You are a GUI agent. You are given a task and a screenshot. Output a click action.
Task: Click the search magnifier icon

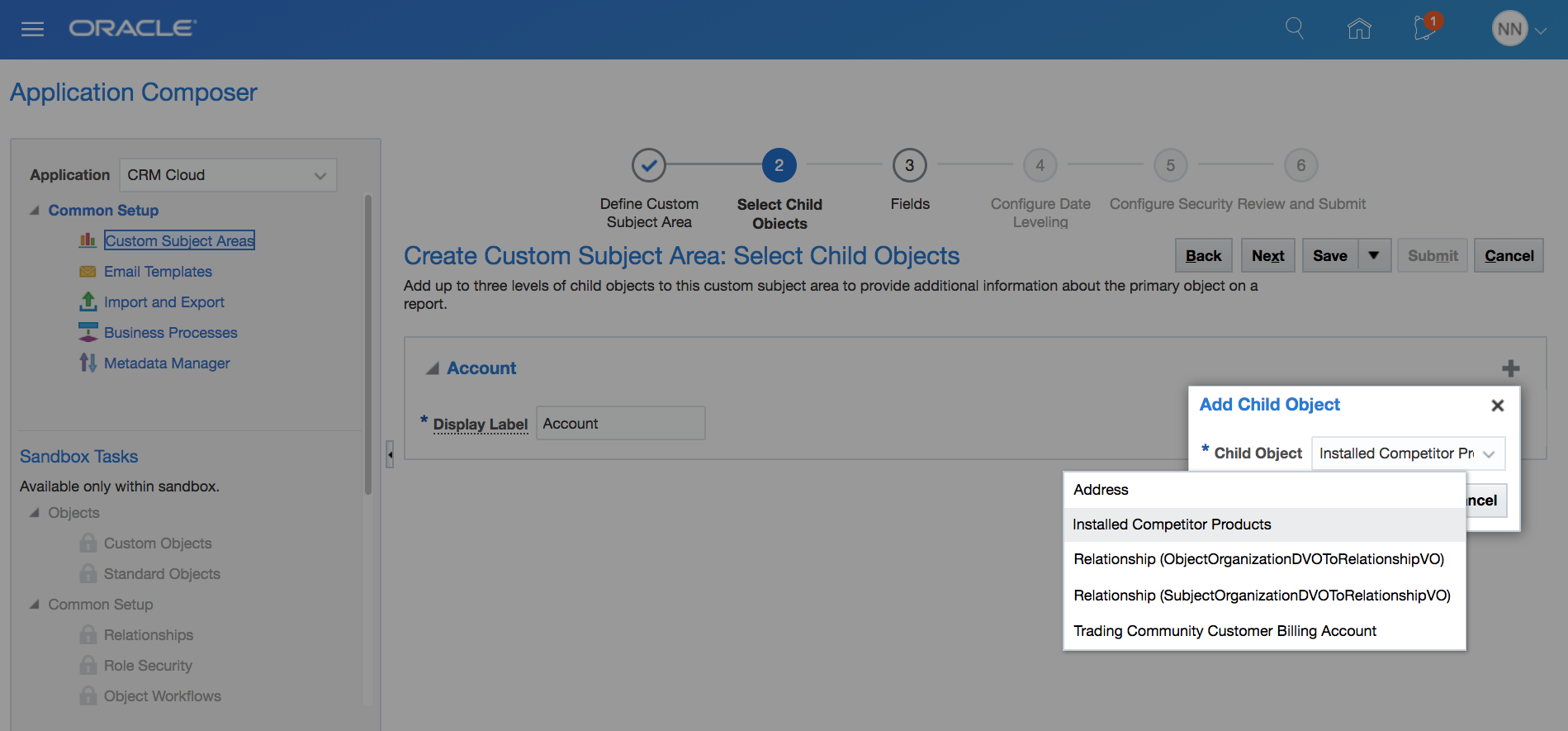(x=1294, y=29)
